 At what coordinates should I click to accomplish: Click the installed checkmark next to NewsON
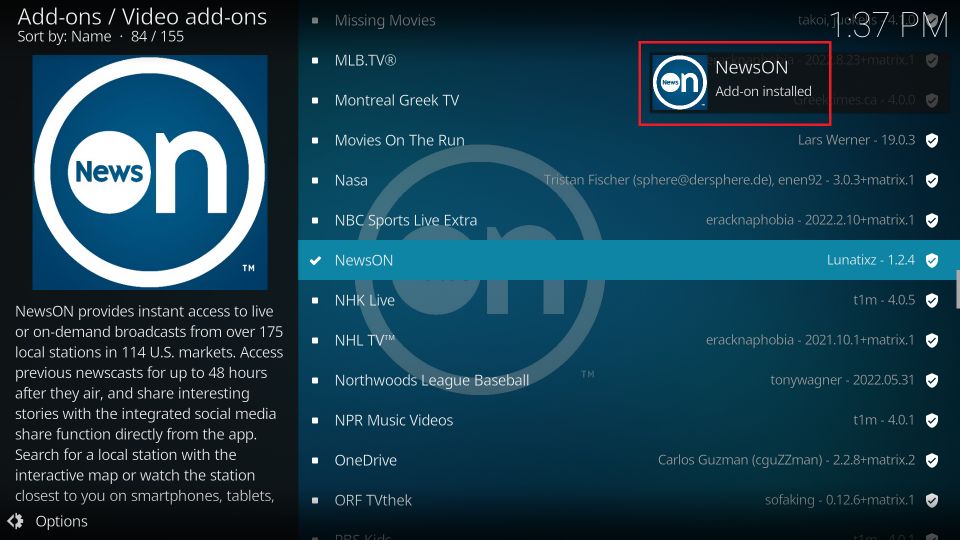315,260
